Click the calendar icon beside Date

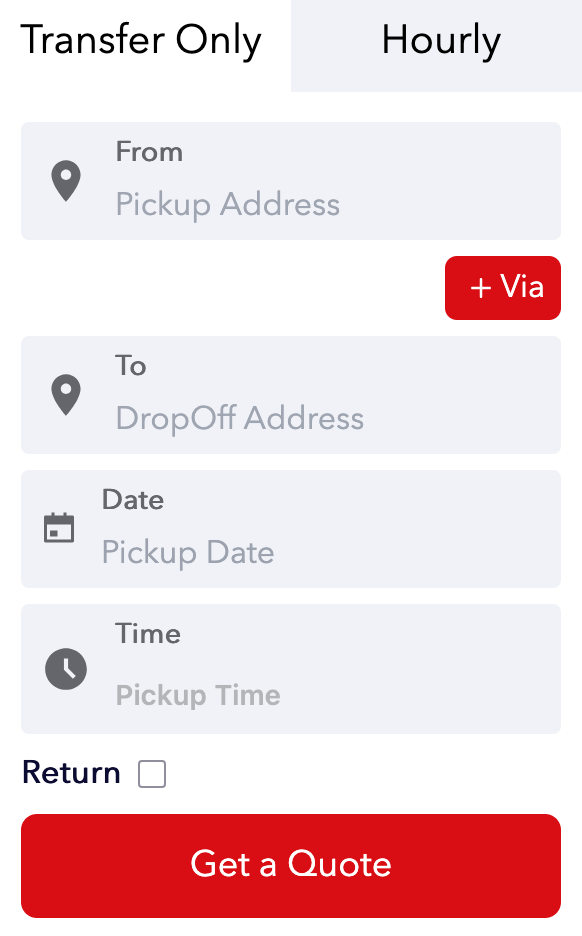(x=59, y=528)
